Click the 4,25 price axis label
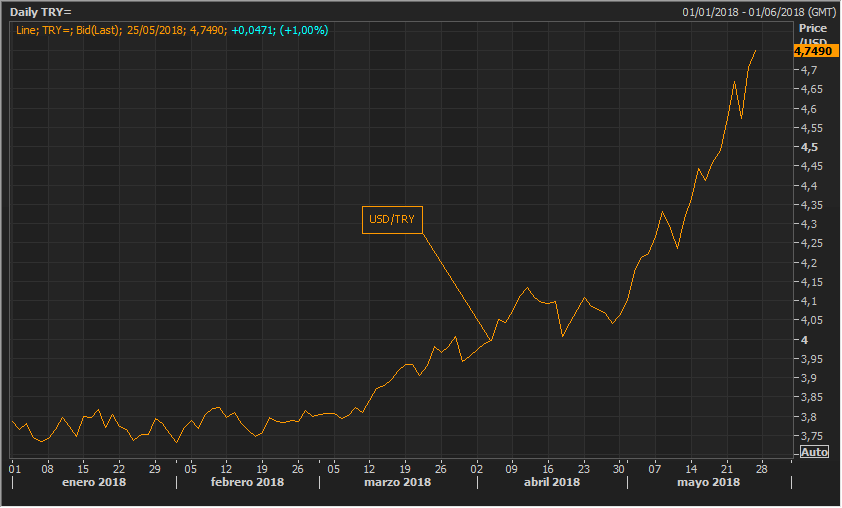Viewport: 842px width, 508px height. [811, 243]
